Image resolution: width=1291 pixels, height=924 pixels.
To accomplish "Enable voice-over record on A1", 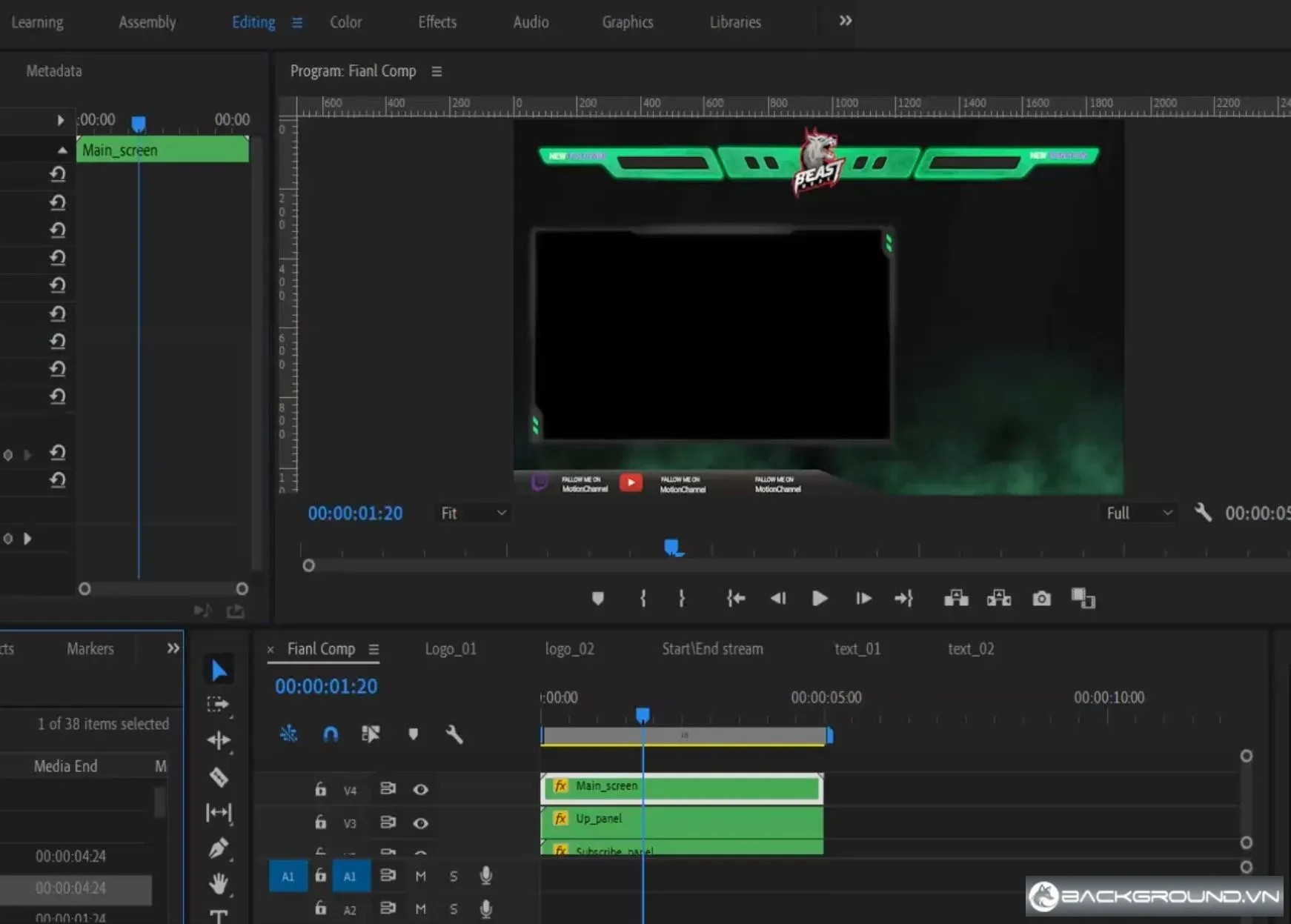I will (x=486, y=876).
